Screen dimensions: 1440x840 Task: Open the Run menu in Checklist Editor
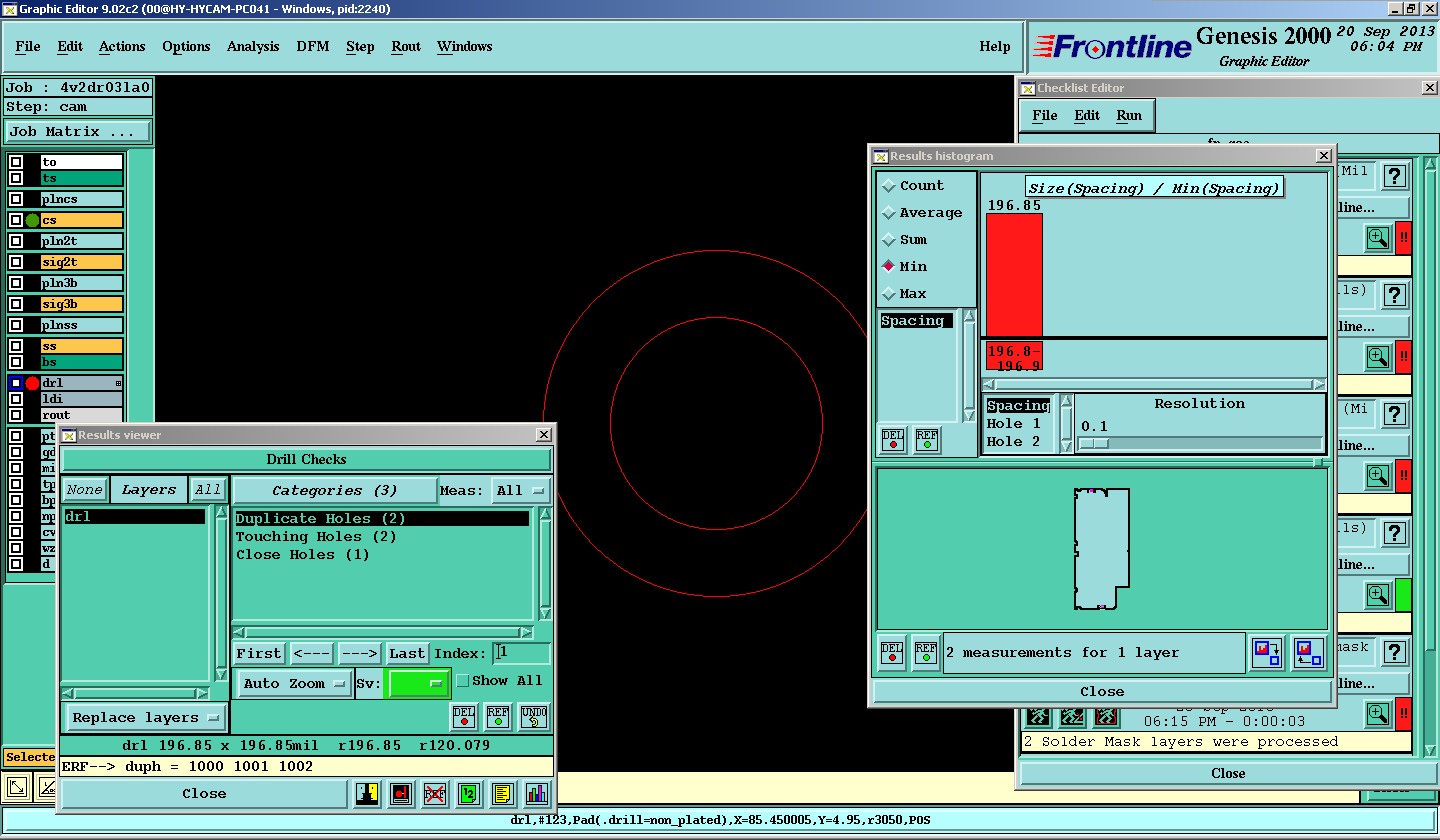click(1128, 116)
